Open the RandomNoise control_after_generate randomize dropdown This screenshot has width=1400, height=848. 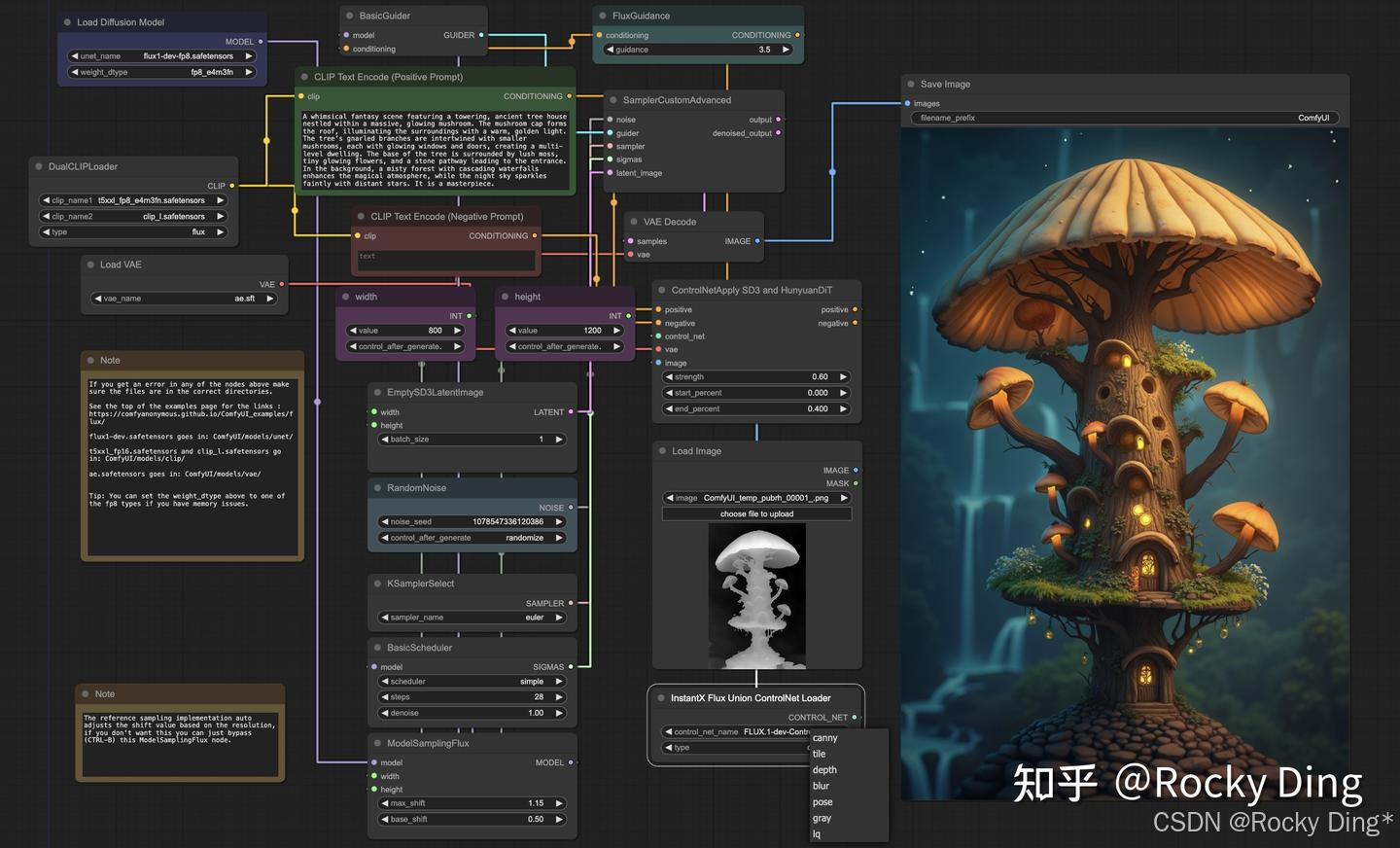click(x=472, y=538)
